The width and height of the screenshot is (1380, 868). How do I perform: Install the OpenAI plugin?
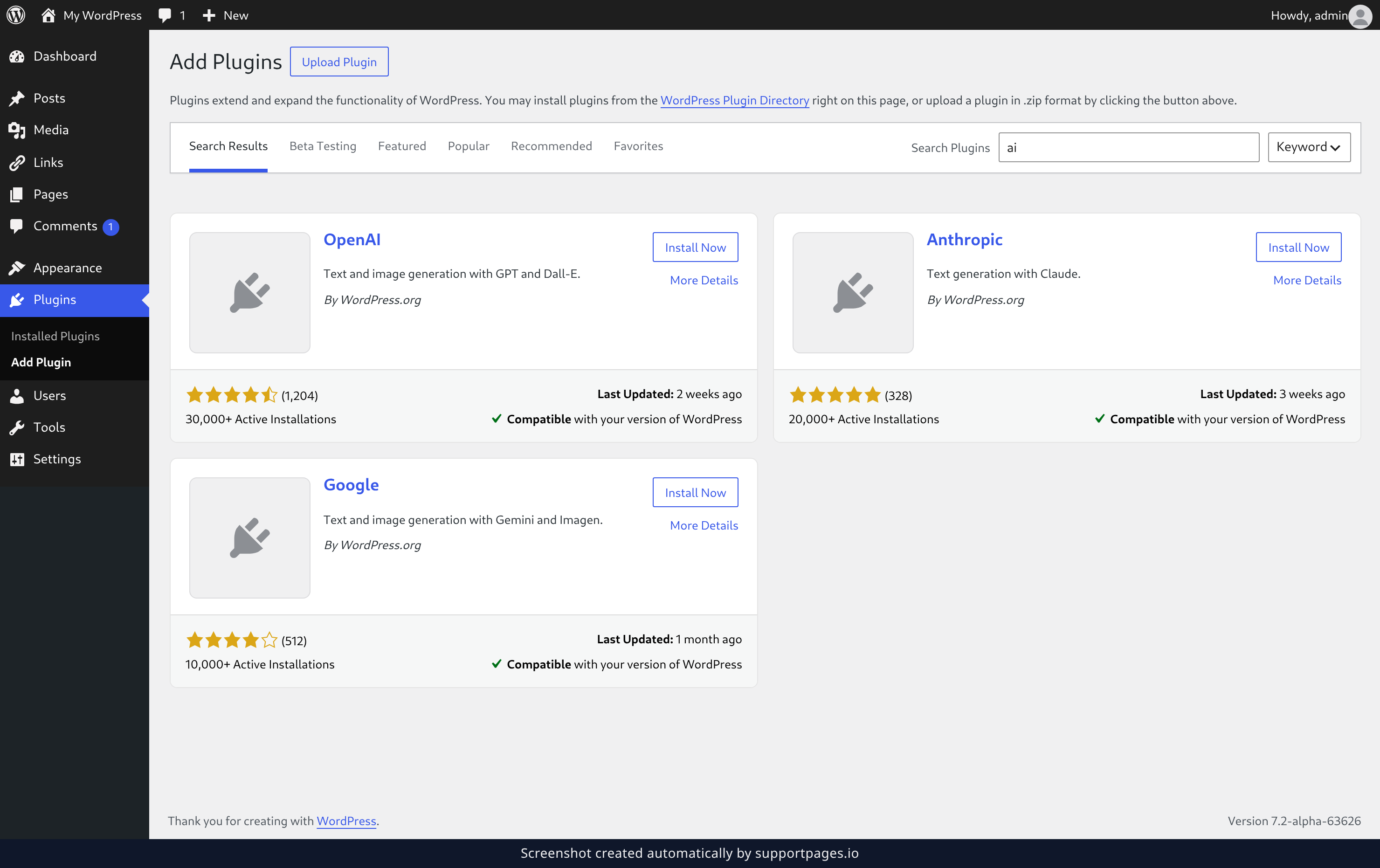[x=695, y=247]
